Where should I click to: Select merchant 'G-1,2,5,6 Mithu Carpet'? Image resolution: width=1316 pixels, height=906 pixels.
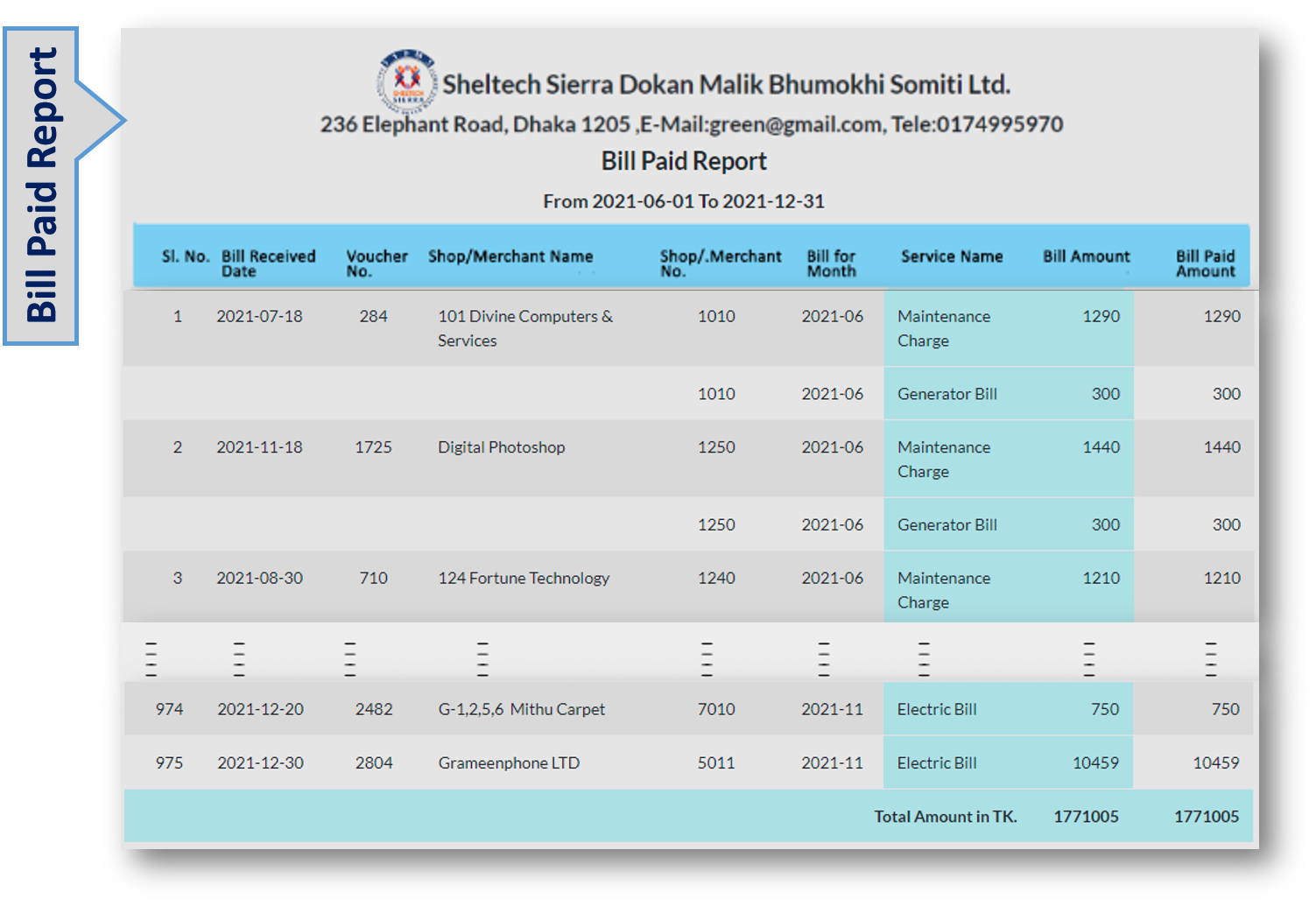521,709
